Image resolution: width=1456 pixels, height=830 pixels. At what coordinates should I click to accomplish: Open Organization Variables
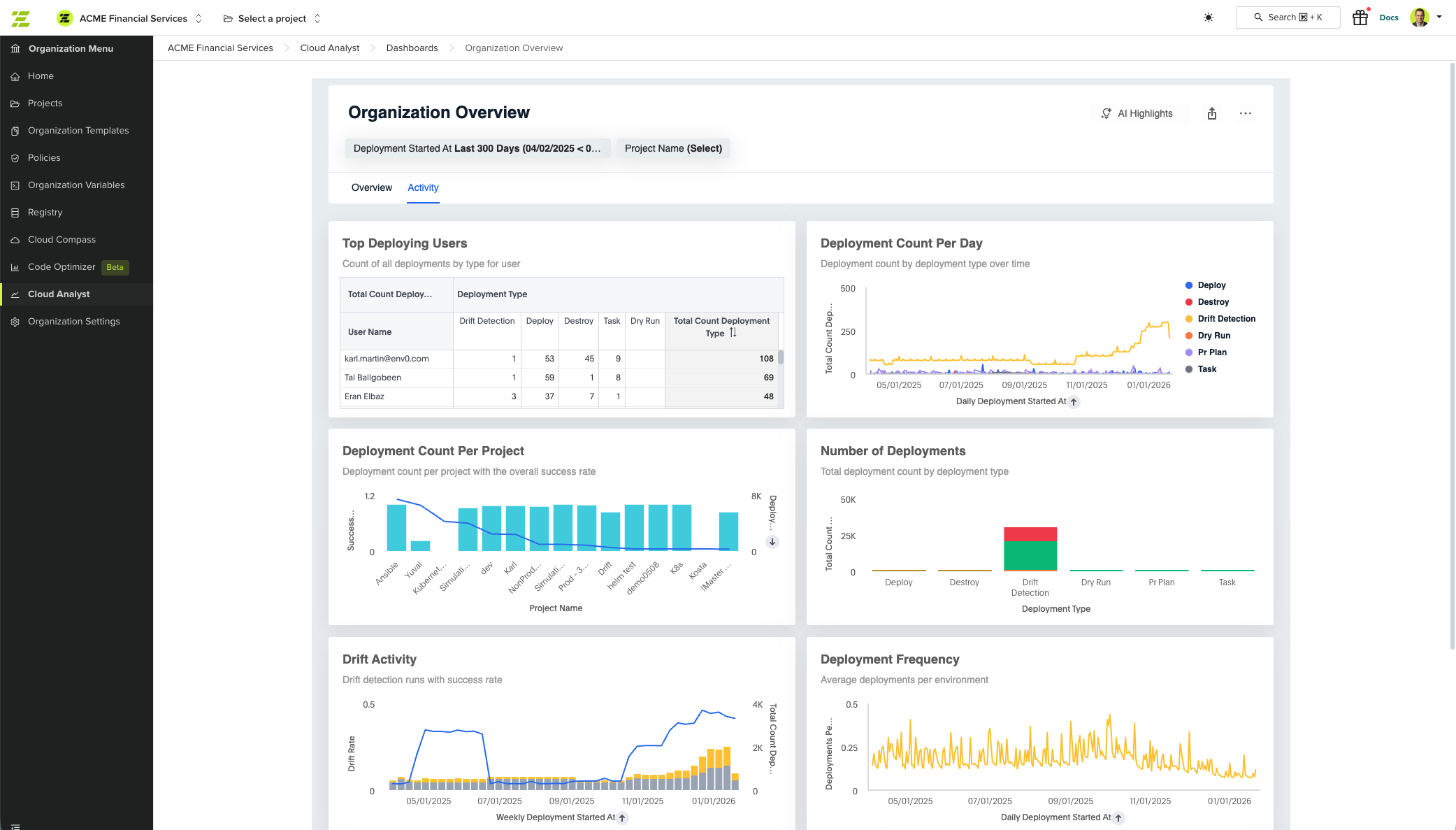(x=75, y=185)
